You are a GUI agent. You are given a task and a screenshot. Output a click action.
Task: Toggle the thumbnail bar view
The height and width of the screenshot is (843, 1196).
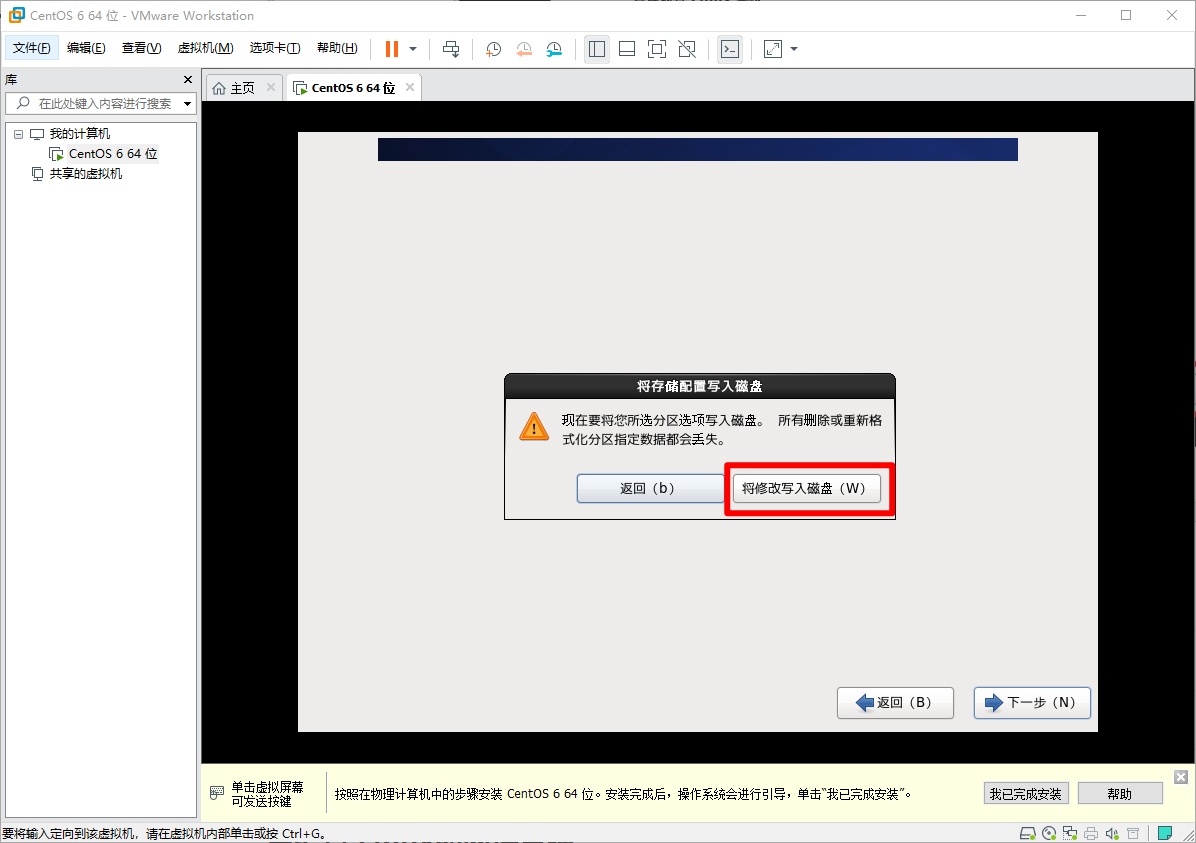pyautogui.click(x=626, y=49)
